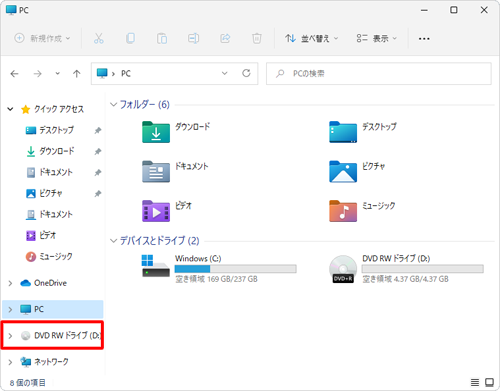Minimize the PC window

pyautogui.click(x=424, y=10)
